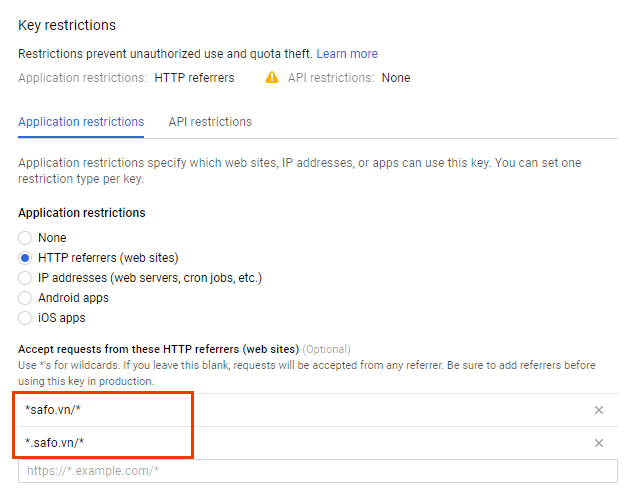
Task: Click the *safo.vn/* referrer row
Action: coord(318,410)
